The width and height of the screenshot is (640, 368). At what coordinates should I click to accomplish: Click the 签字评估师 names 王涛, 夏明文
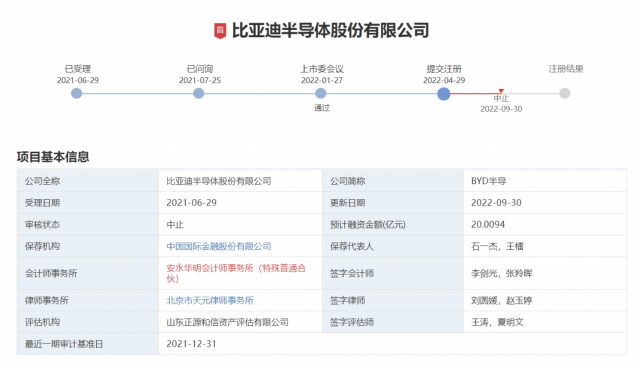click(x=497, y=322)
